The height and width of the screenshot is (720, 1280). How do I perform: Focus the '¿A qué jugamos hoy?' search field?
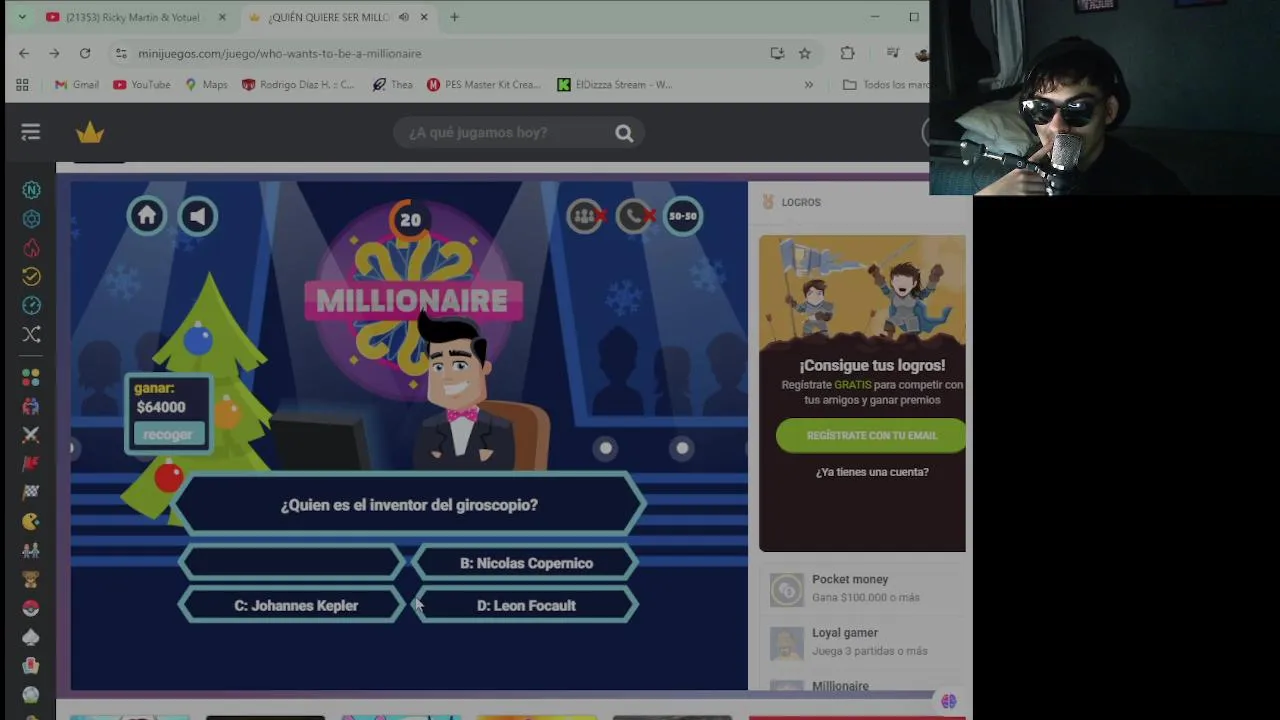[505, 133]
